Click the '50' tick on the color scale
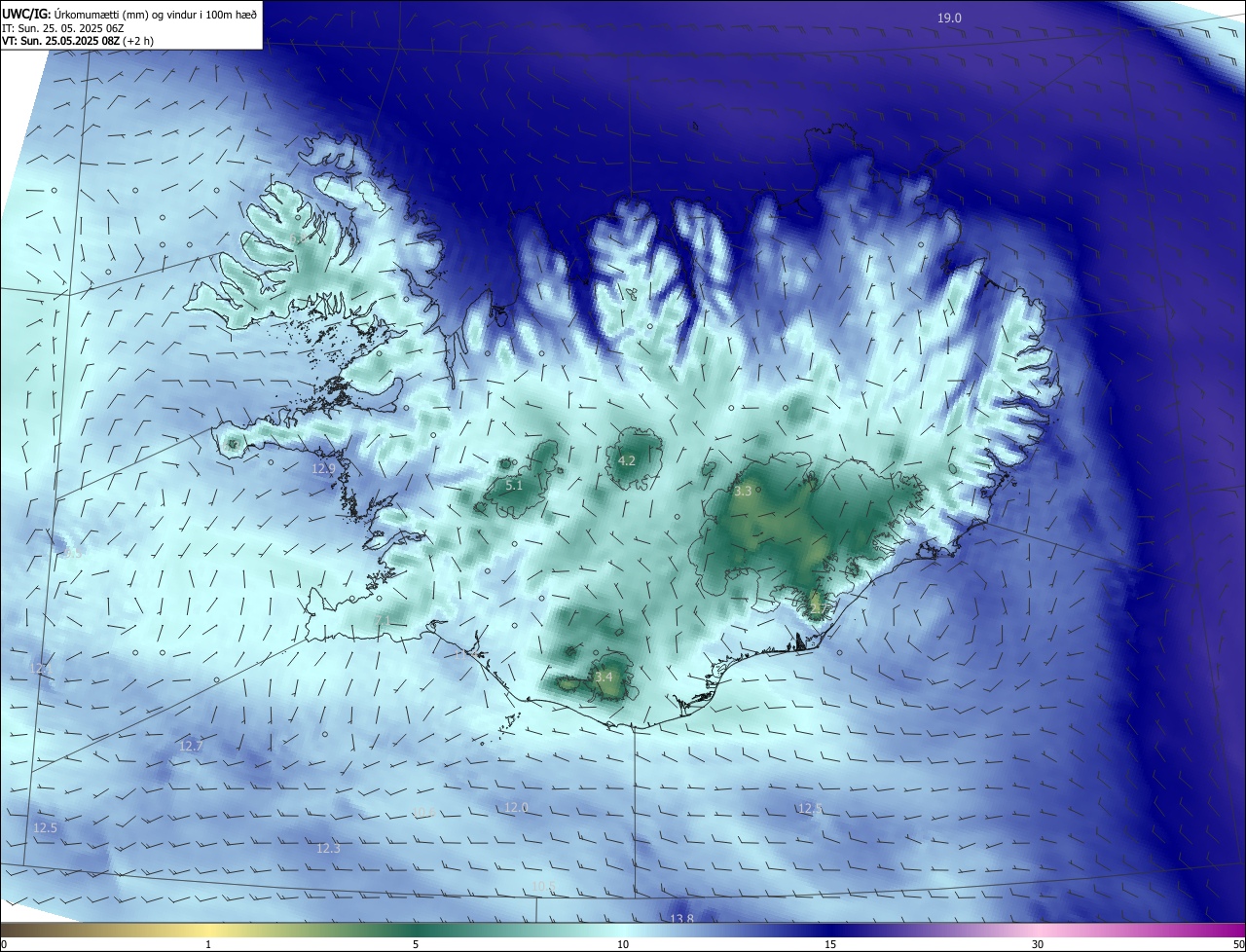Image resolution: width=1246 pixels, height=952 pixels. (1238, 944)
